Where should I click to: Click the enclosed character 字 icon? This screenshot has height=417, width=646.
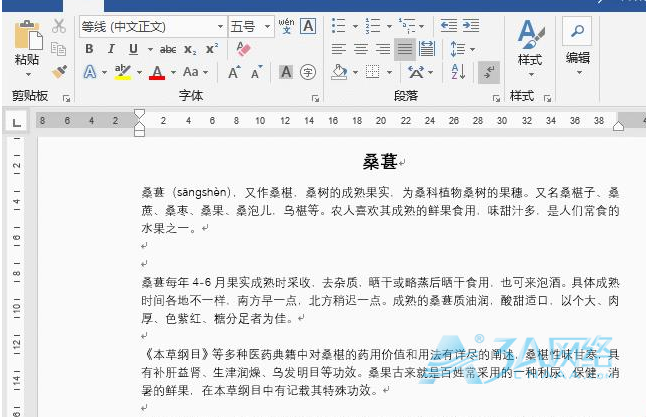[308, 72]
